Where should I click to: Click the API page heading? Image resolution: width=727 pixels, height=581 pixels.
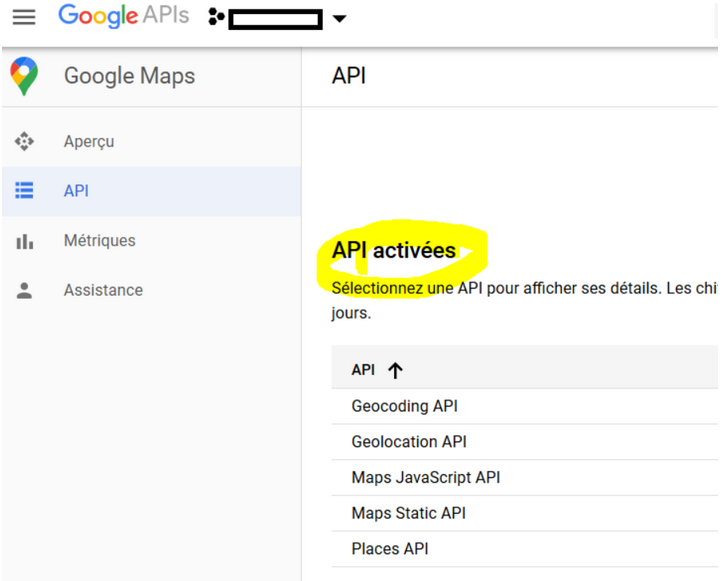click(349, 76)
